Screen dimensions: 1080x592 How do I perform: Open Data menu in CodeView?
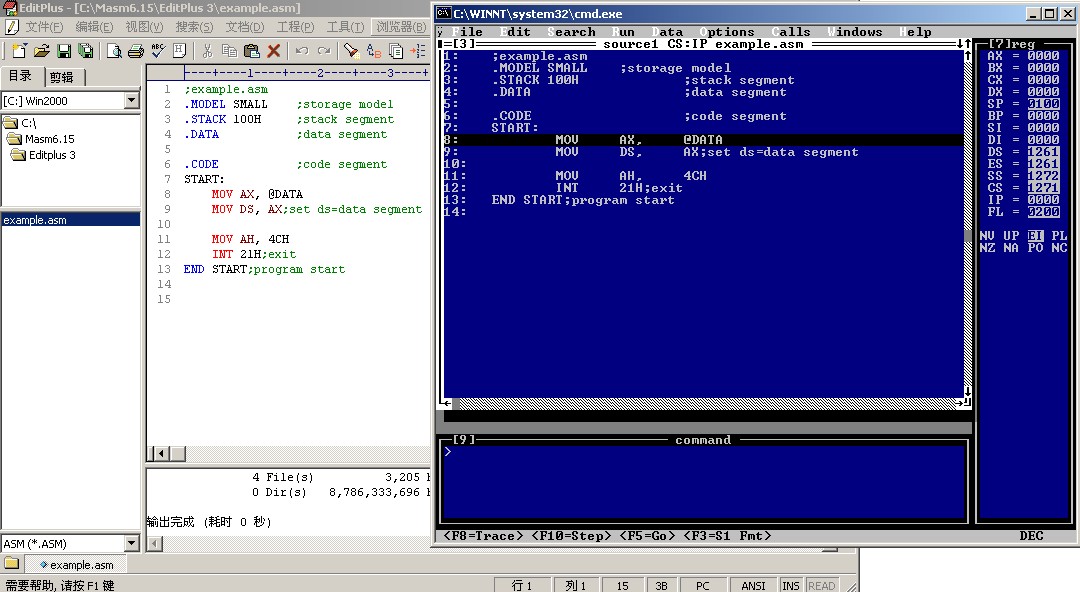pos(667,32)
